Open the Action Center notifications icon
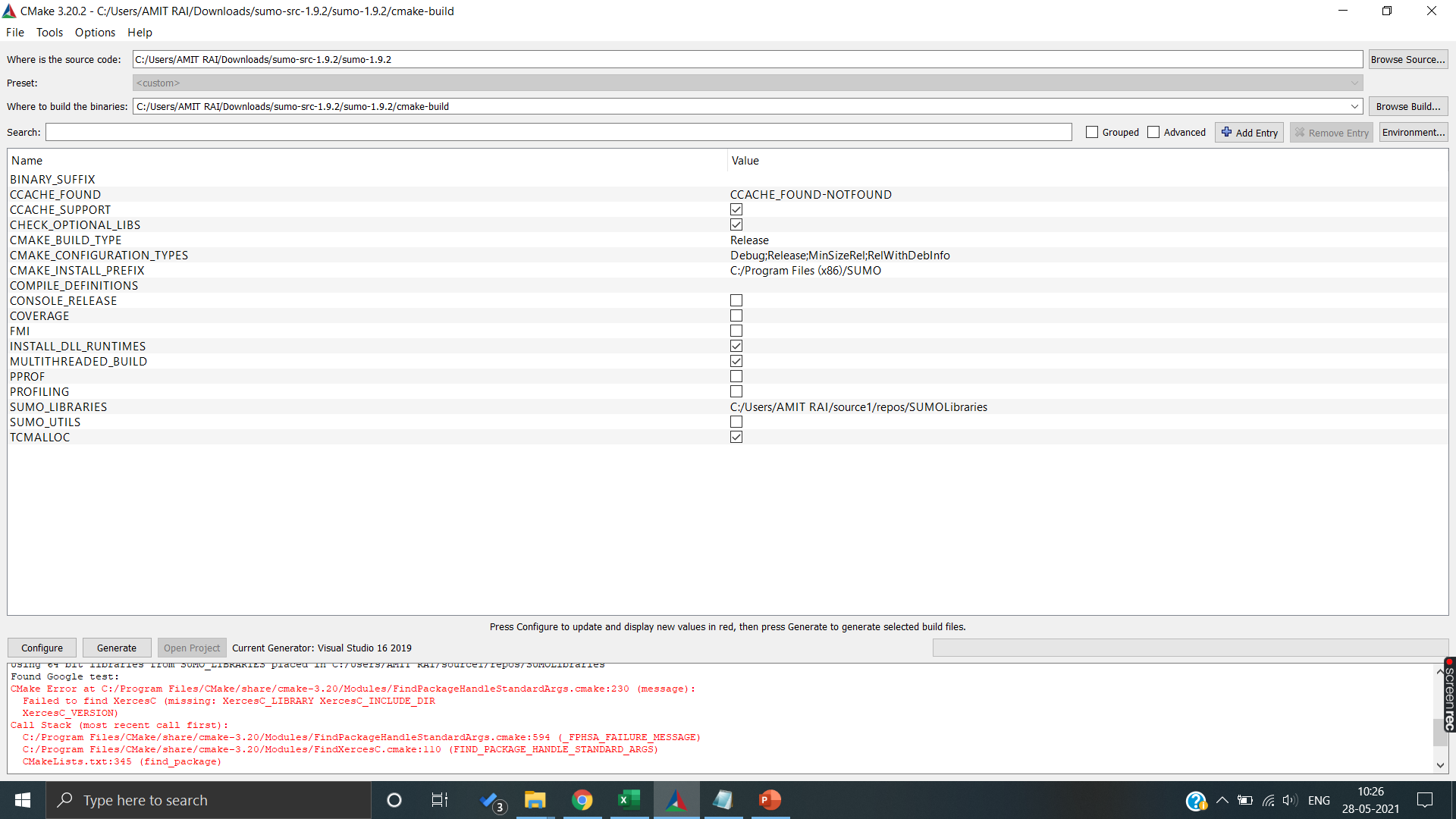 pos(1425,800)
